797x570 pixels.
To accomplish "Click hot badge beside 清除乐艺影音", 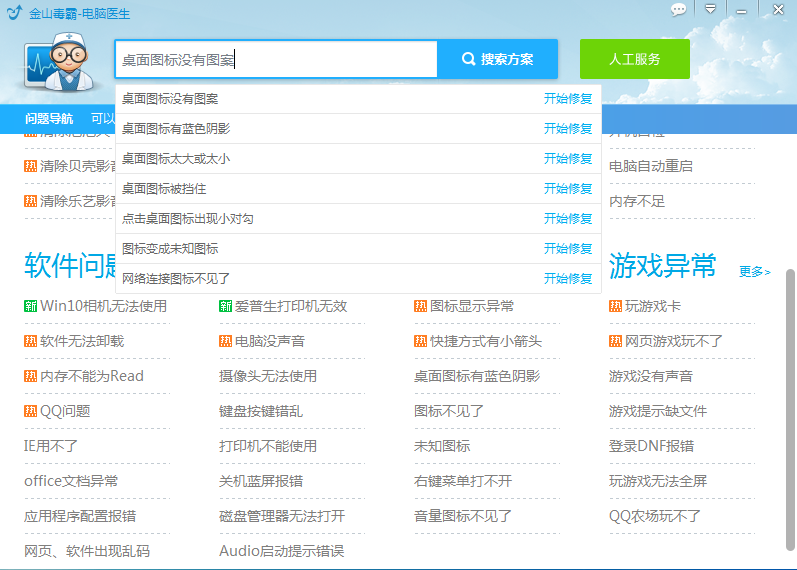I will pos(30,201).
